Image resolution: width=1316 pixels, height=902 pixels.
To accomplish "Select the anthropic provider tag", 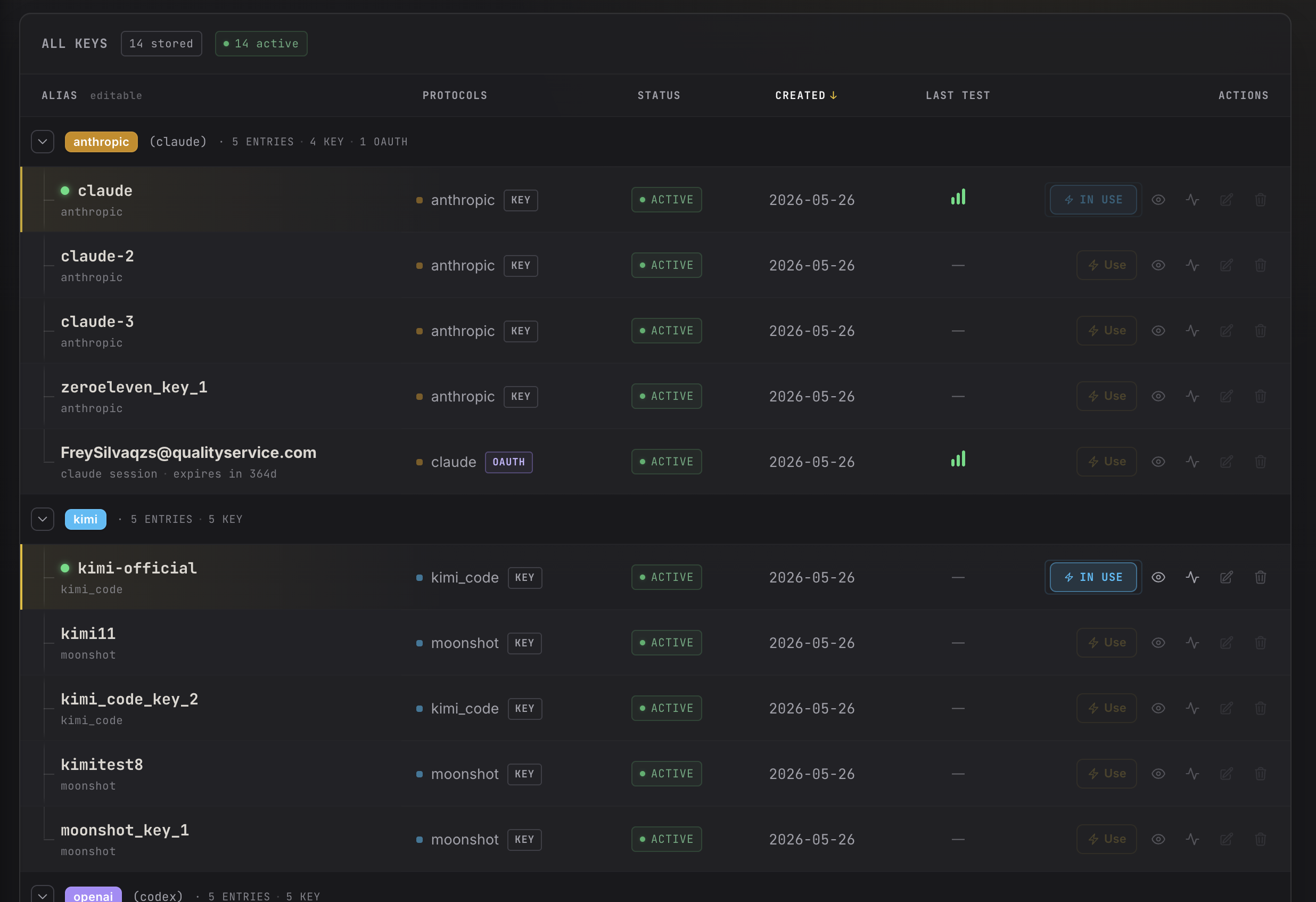I will 101,142.
